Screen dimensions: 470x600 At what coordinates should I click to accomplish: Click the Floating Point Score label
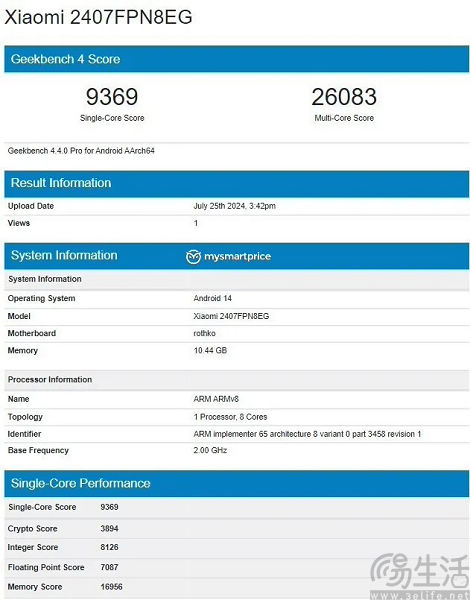coord(46,567)
